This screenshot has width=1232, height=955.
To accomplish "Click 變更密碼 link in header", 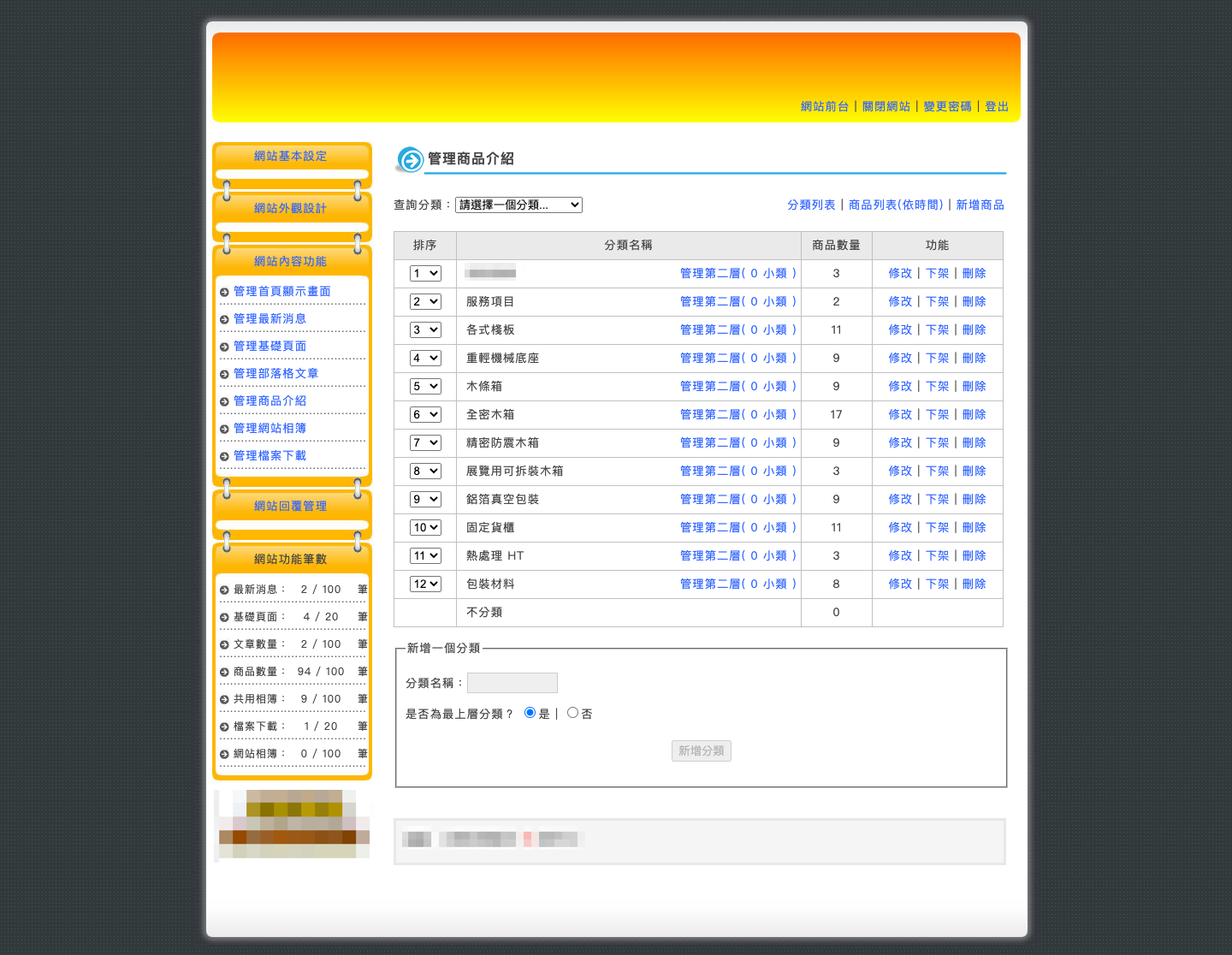I will pyautogui.click(x=948, y=106).
